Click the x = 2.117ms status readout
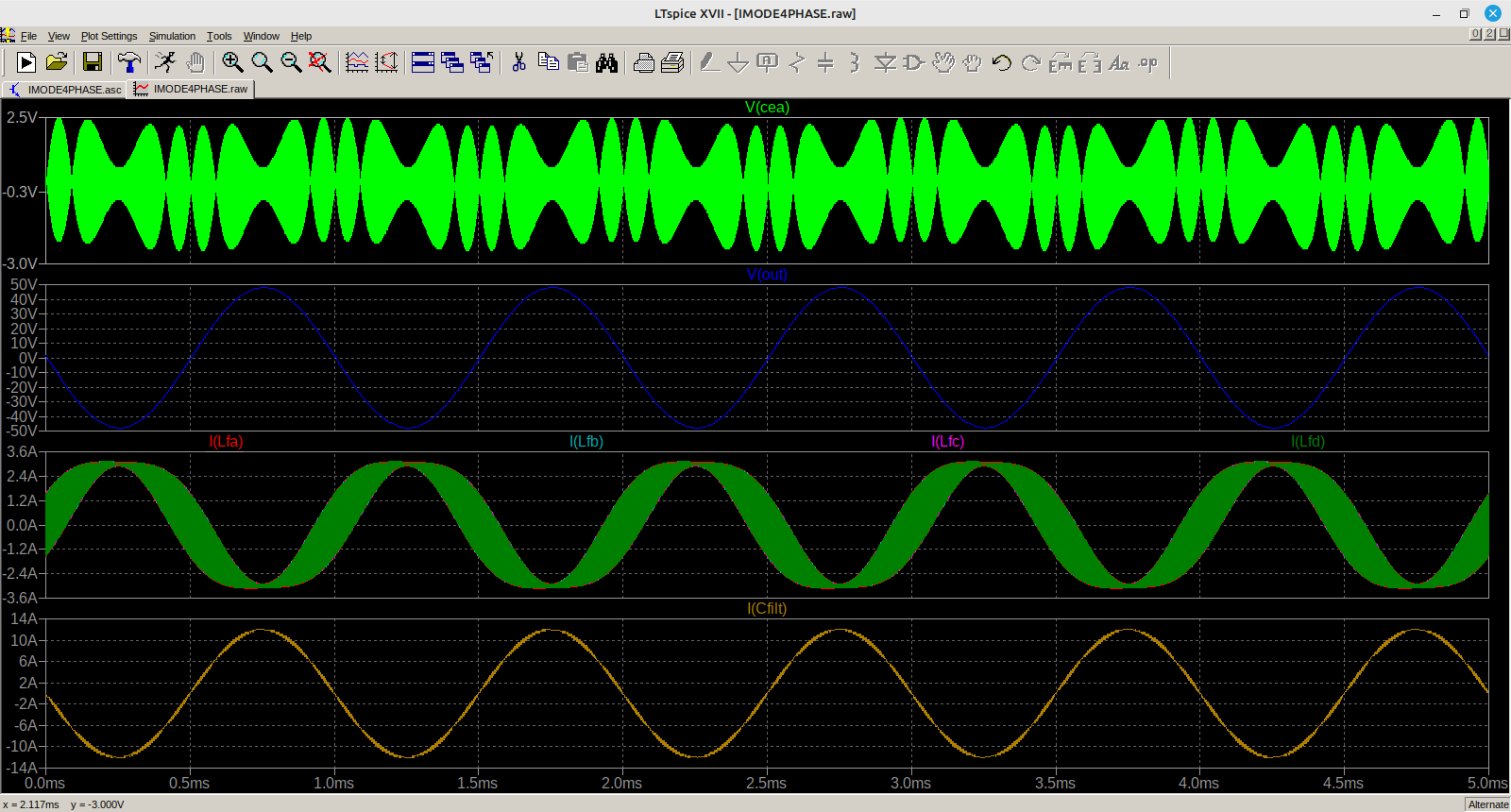This screenshot has height=812, width=1511. 30,804
